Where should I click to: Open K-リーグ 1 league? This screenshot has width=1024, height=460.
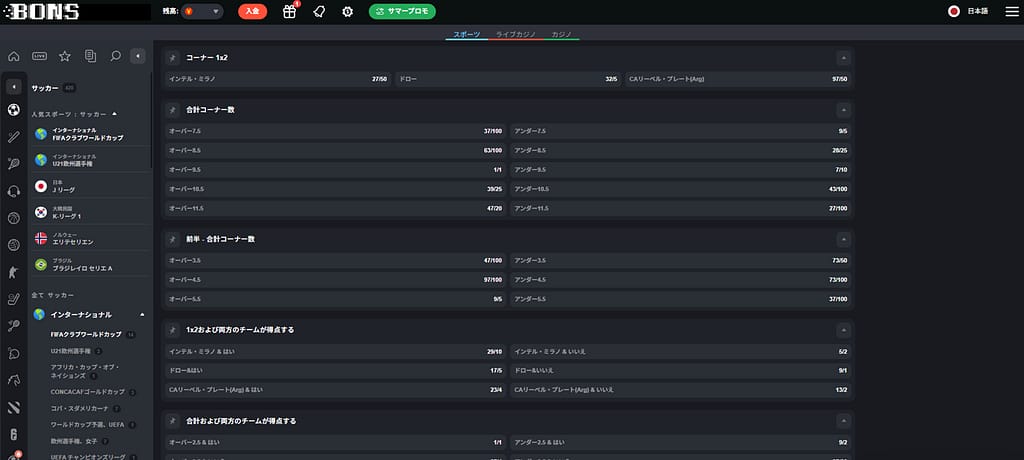90,212
